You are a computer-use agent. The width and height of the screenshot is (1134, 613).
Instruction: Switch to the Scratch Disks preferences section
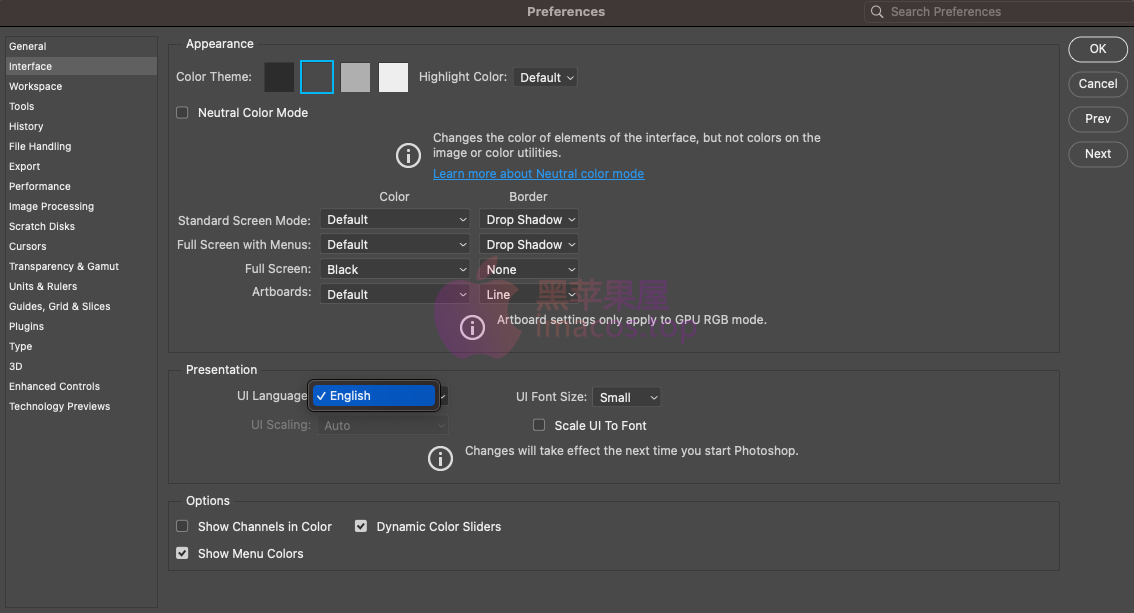point(41,226)
